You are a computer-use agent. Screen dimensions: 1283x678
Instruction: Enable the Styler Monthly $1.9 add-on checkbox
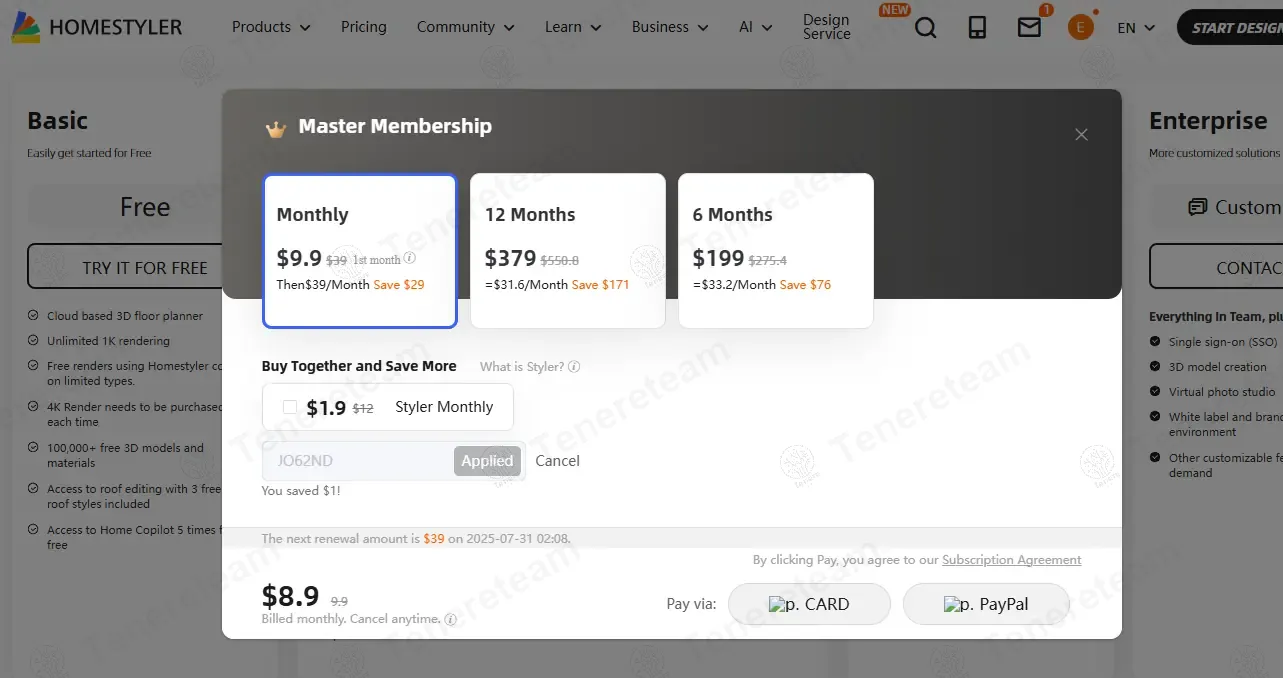(289, 407)
